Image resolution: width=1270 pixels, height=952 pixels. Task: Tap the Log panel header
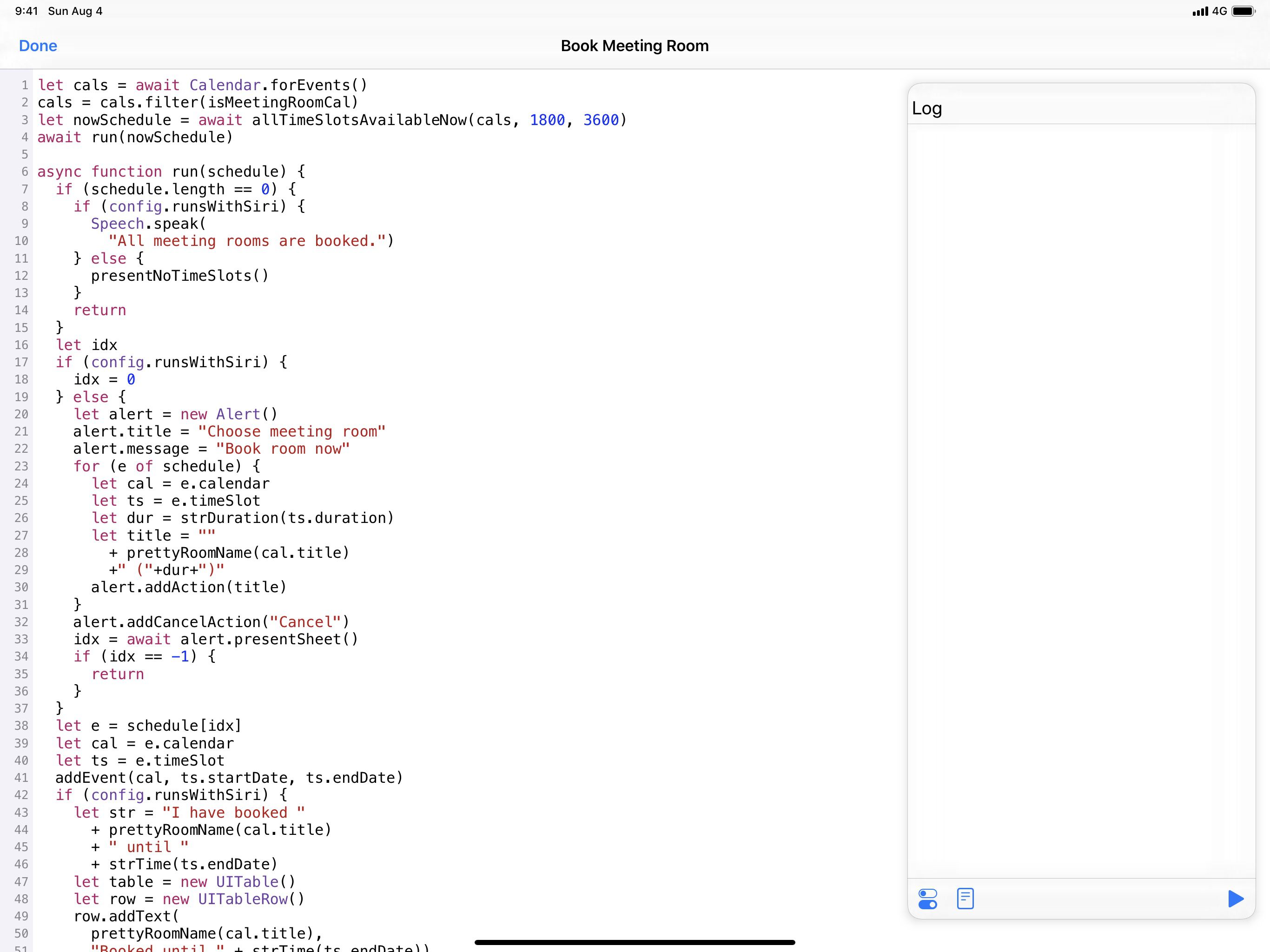click(927, 108)
